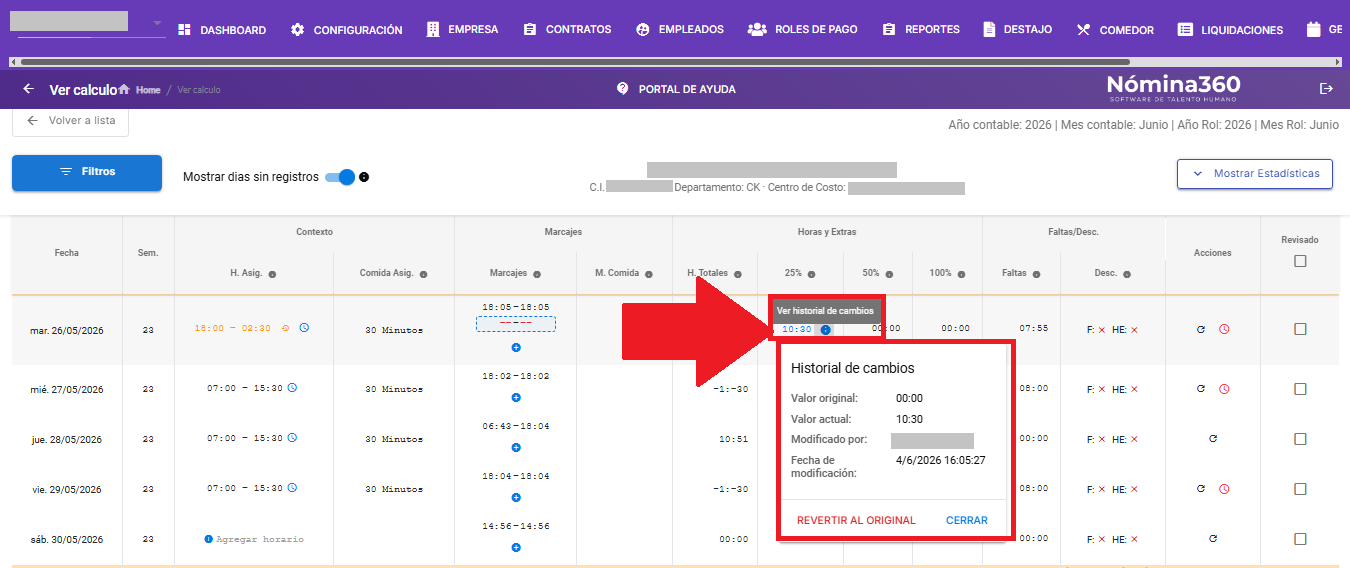The width and height of the screenshot is (1350, 568).
Task: Click the info icon beside 100% header
Action: (961, 274)
